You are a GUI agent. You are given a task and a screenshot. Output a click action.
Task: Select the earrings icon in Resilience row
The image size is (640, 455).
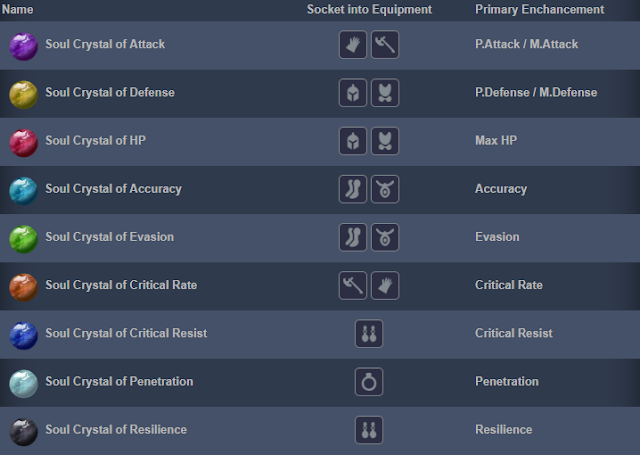[369, 430]
